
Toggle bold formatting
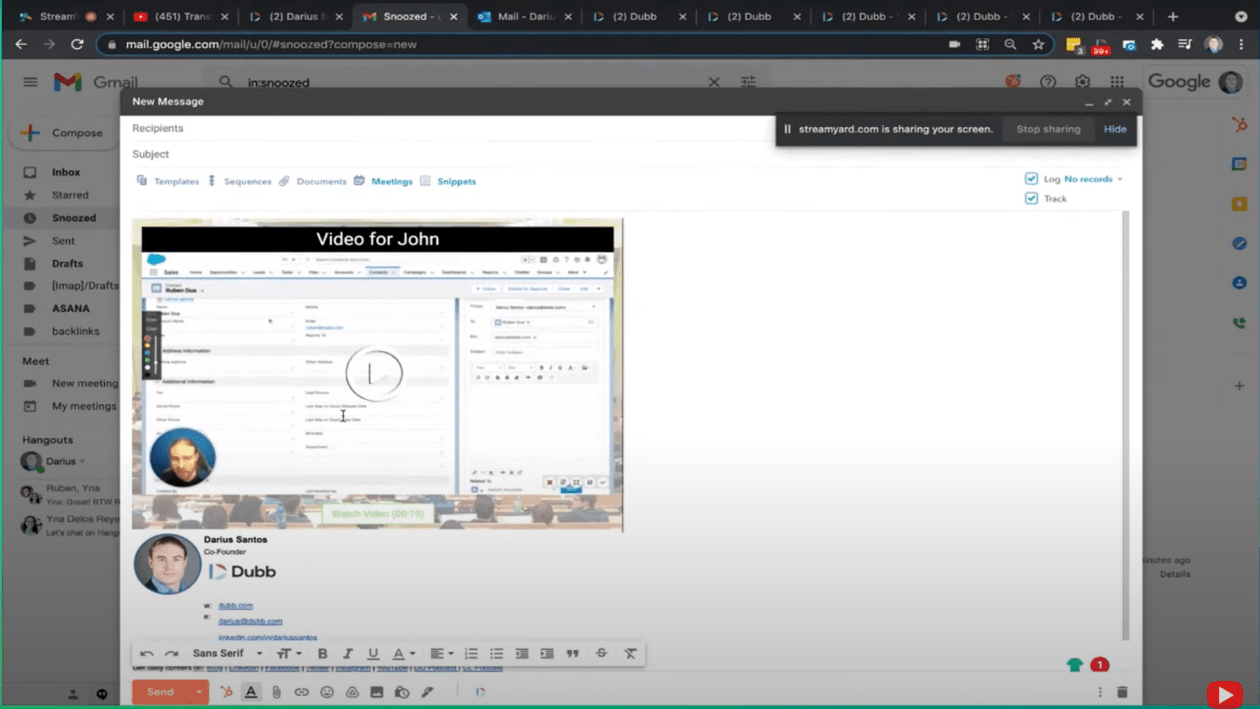tap(322, 653)
